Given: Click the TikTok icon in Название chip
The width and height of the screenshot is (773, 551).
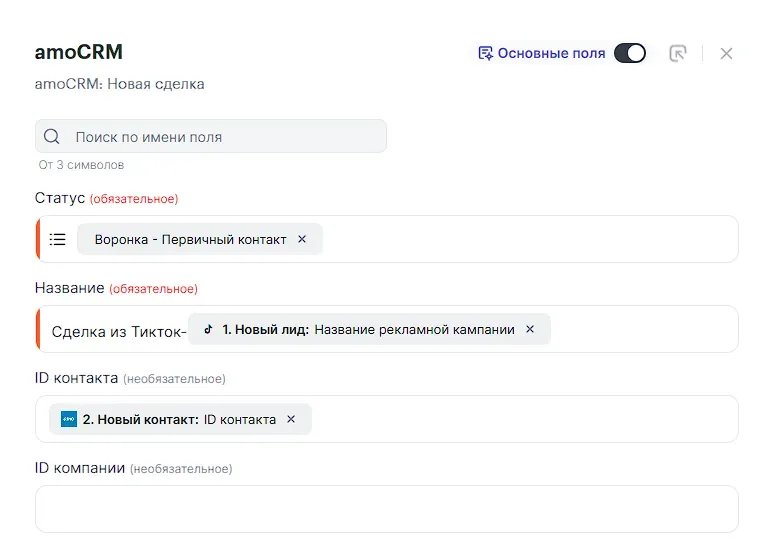Looking at the screenshot, I should (x=209, y=329).
